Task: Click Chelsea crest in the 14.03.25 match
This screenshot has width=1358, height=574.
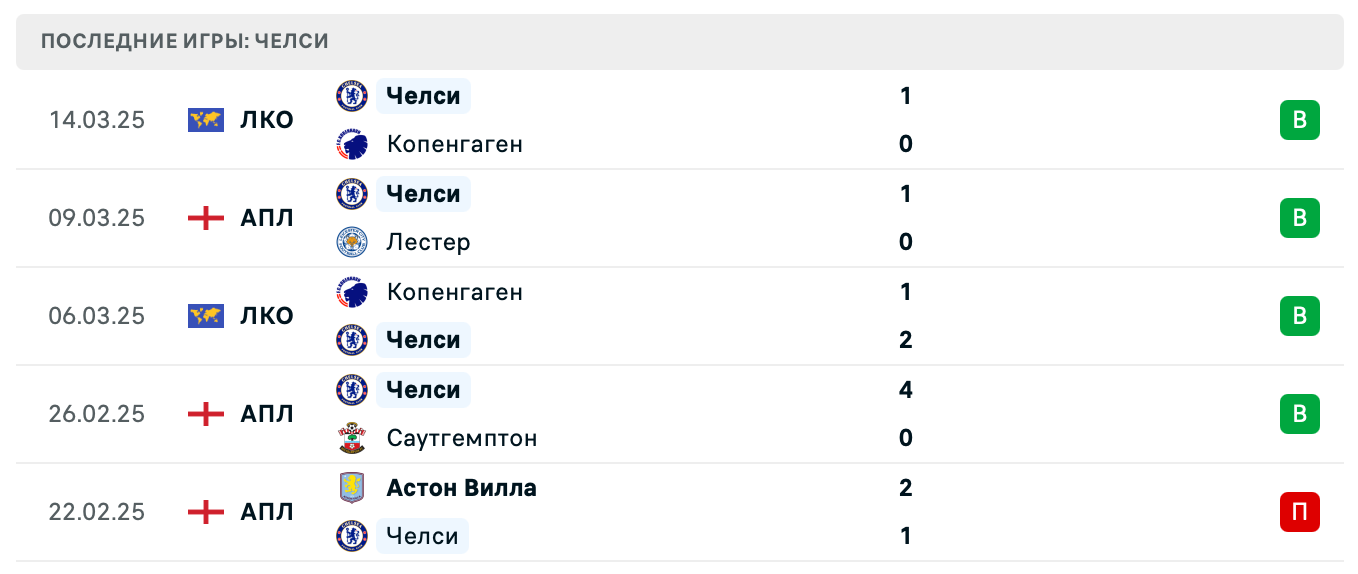Action: click(352, 96)
